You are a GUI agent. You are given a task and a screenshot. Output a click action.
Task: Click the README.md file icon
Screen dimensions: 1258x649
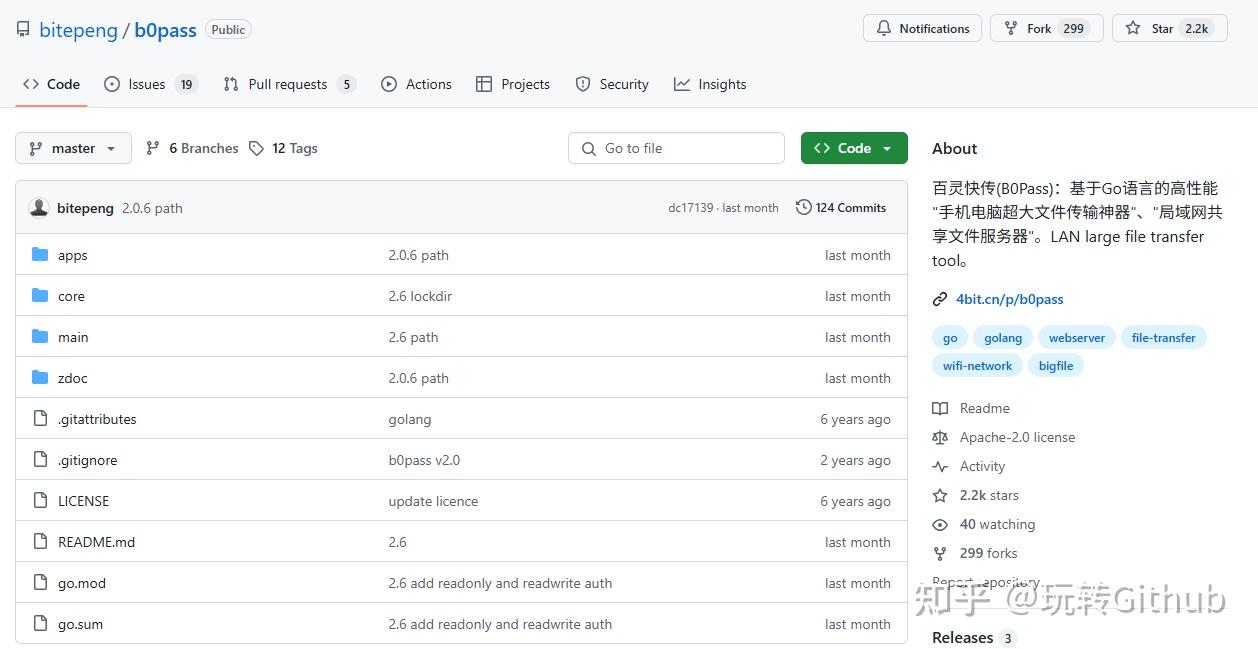(40, 542)
